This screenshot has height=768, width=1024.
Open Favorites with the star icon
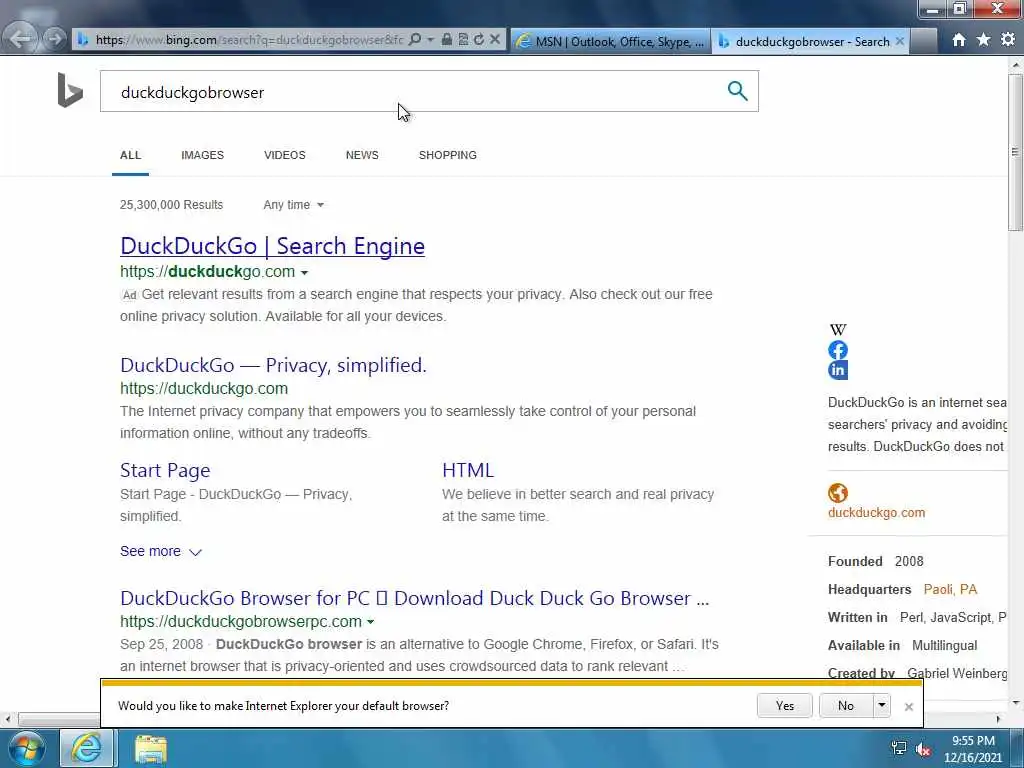pyautogui.click(x=984, y=40)
